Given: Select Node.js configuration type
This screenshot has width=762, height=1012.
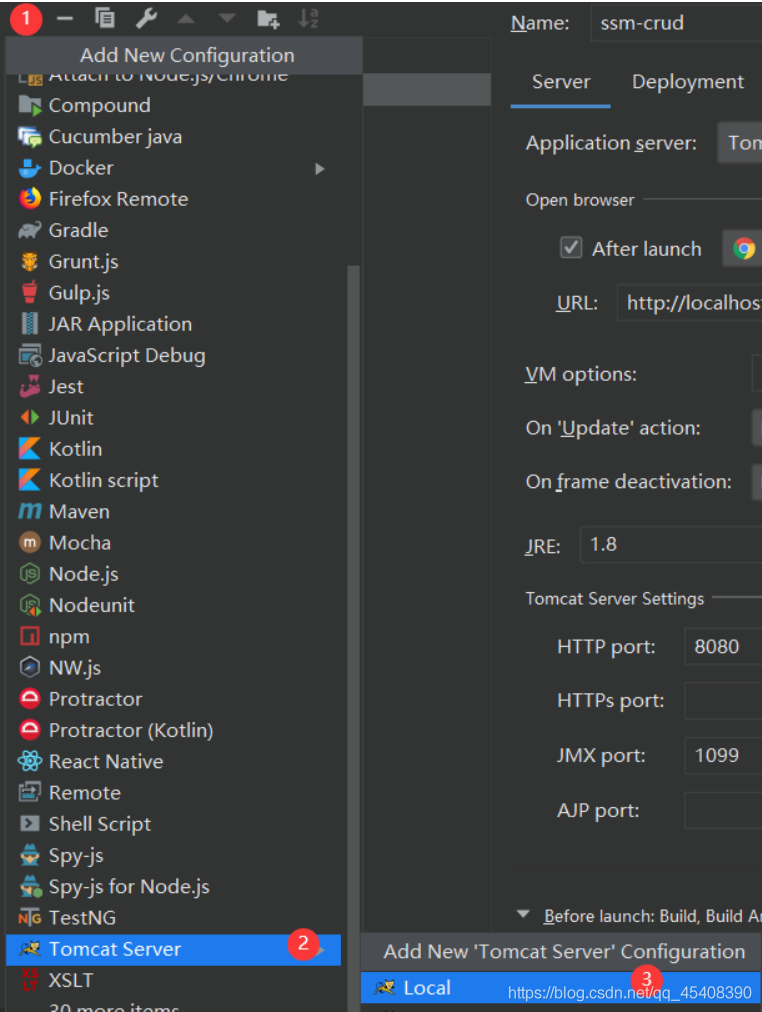Looking at the screenshot, I should pos(173,574).
